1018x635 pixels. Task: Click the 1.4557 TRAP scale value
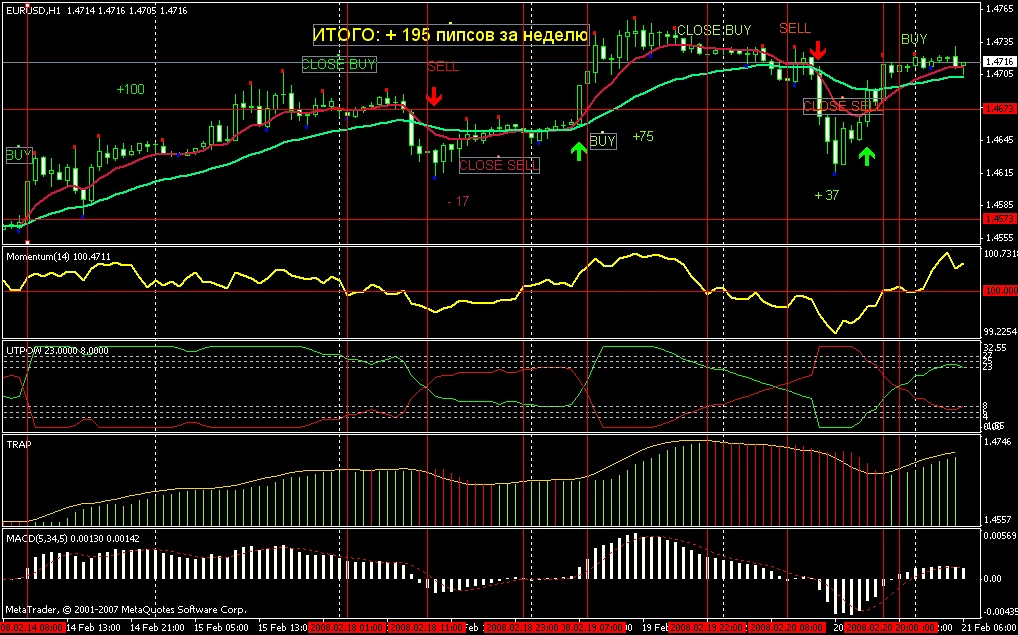999,520
